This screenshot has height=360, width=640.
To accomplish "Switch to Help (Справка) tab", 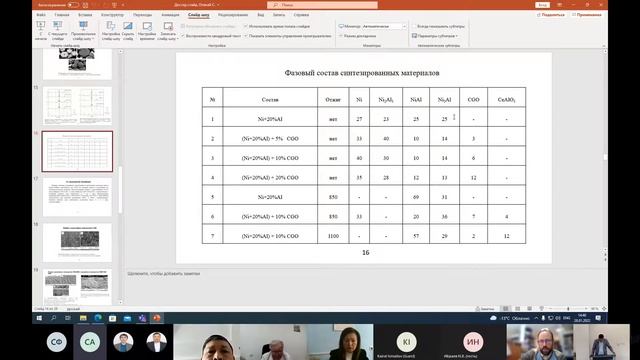I will 301,15.
